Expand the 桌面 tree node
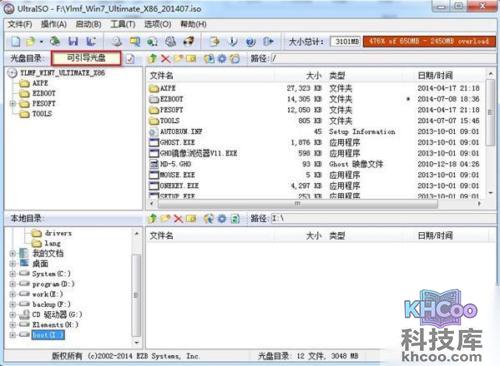Viewport: 500px width, 366px height. tap(12, 264)
